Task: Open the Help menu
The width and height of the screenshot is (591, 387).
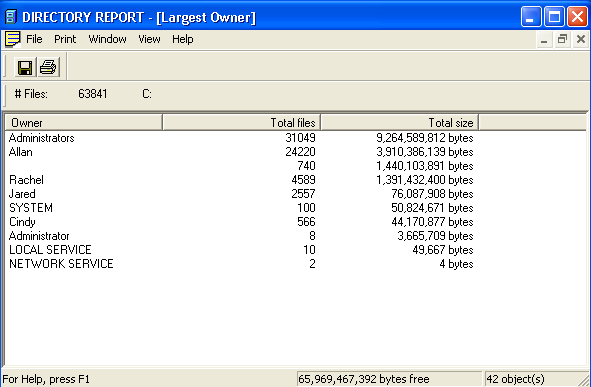Action: tap(183, 39)
